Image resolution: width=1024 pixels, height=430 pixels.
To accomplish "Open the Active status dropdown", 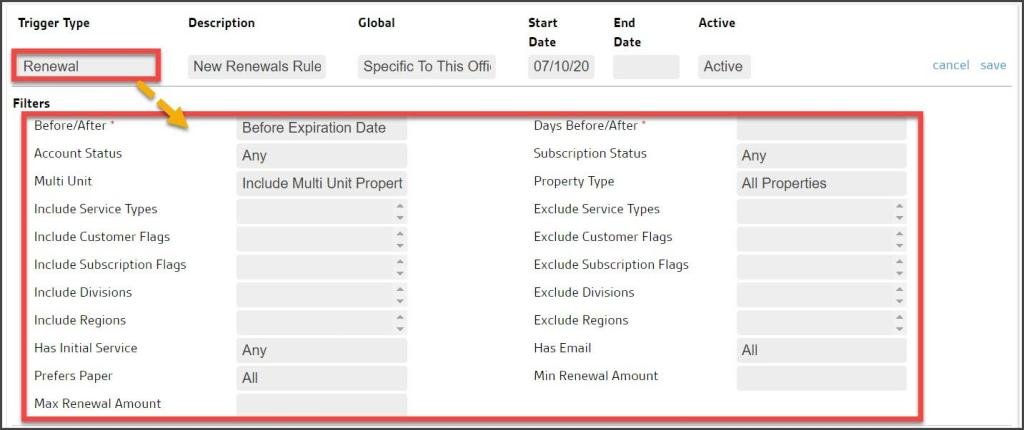I will [x=724, y=66].
